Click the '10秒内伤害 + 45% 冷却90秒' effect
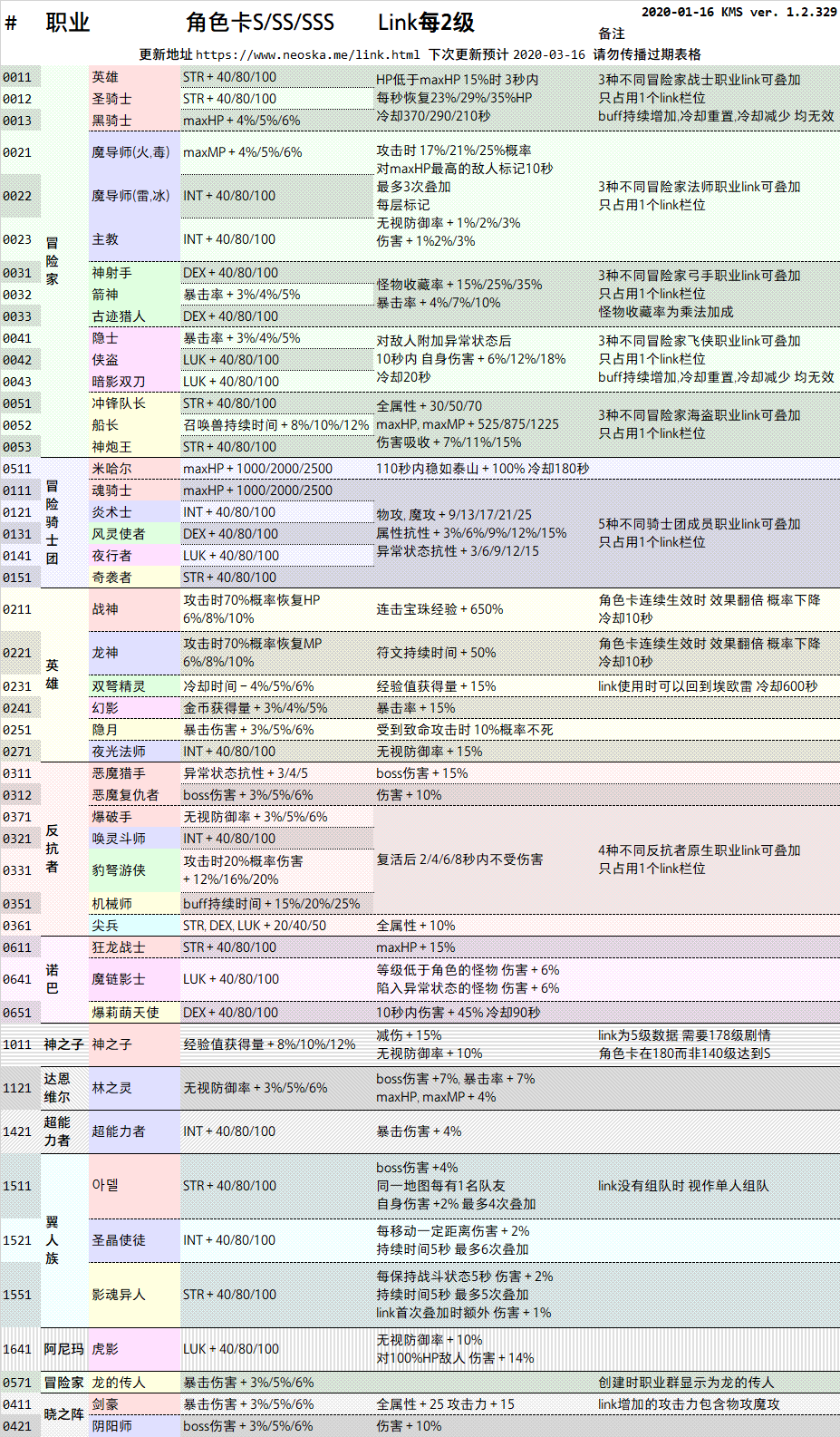Viewport: 840px width, 1437px height. tap(459, 1013)
